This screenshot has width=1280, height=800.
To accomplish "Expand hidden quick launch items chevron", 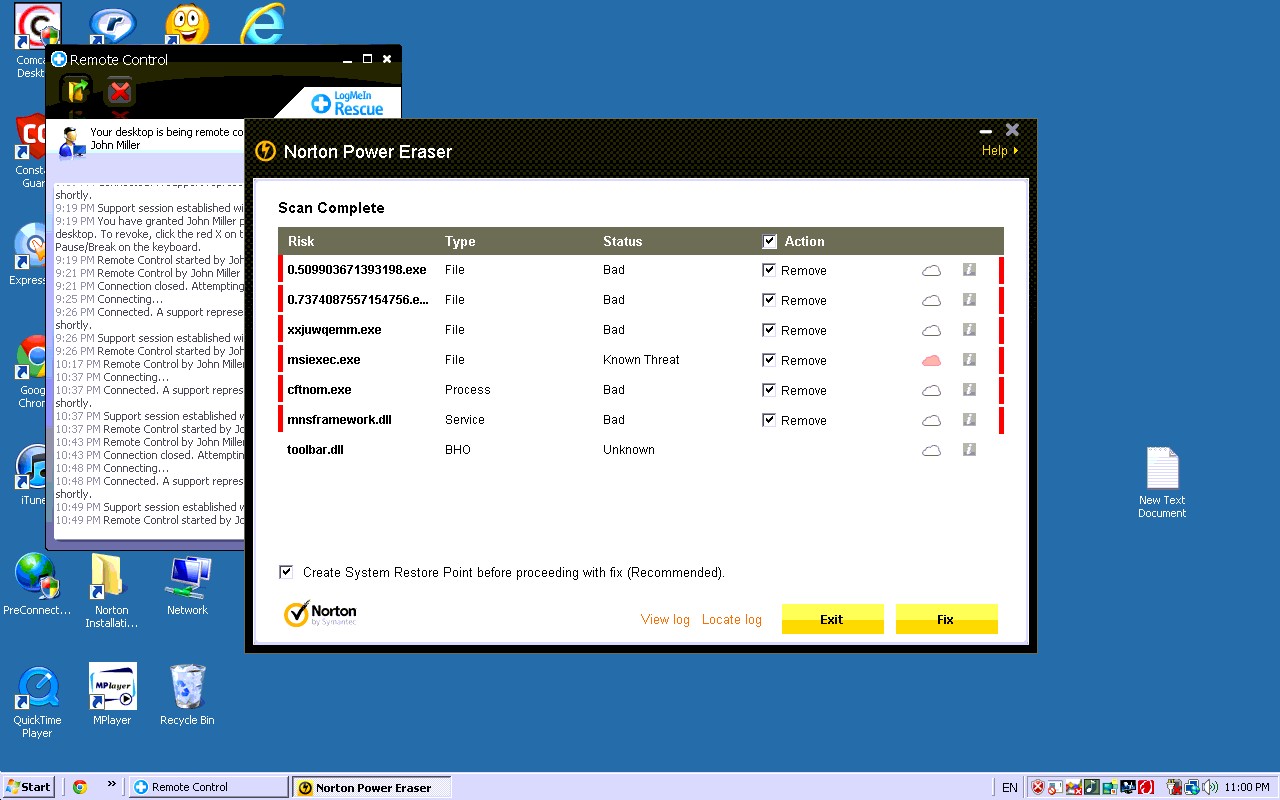I will coord(111,785).
